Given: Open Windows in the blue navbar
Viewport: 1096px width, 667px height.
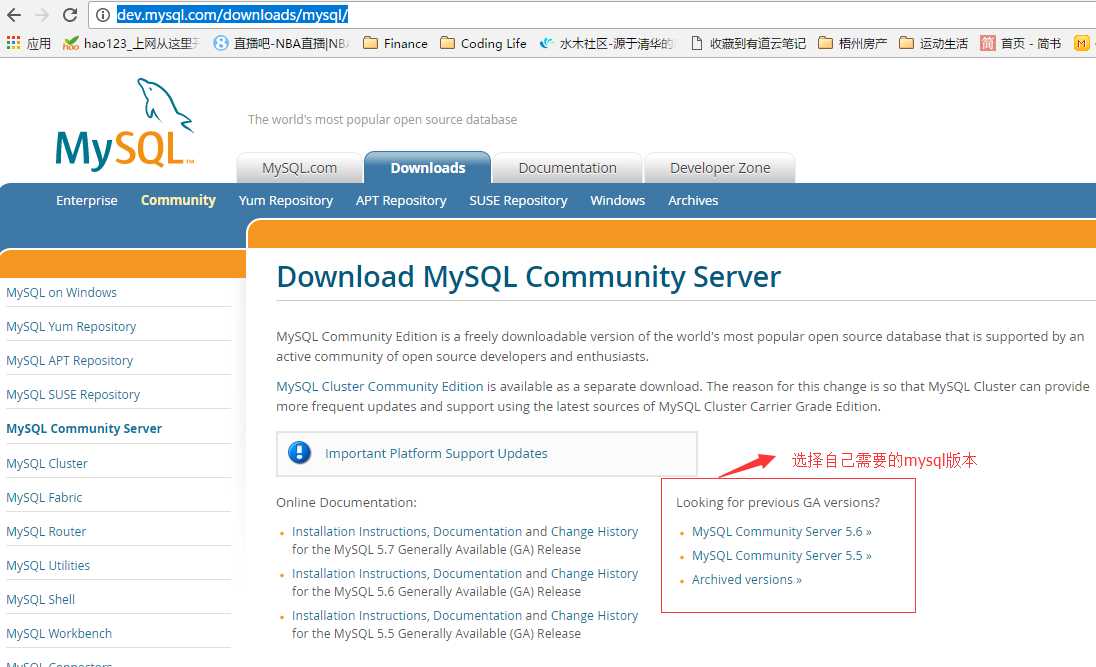Looking at the screenshot, I should tap(617, 200).
